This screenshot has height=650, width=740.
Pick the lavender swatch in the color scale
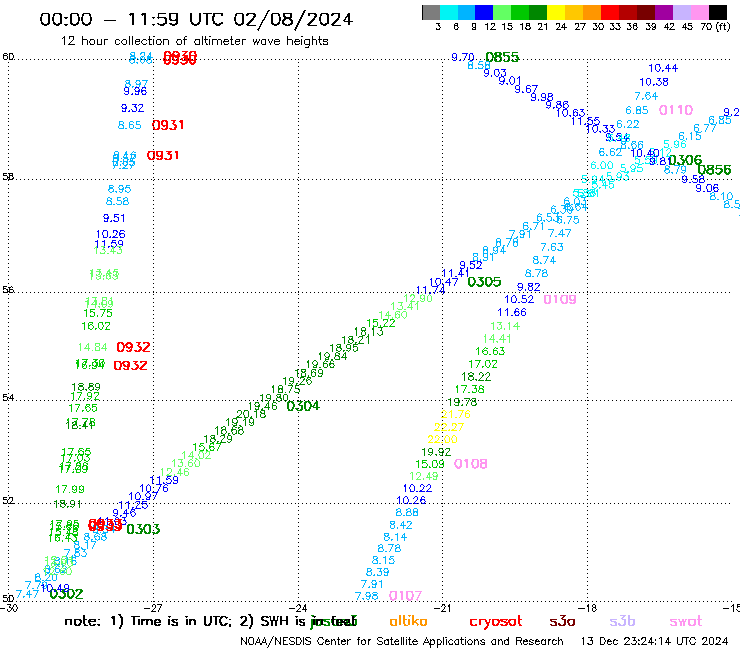click(681, 12)
